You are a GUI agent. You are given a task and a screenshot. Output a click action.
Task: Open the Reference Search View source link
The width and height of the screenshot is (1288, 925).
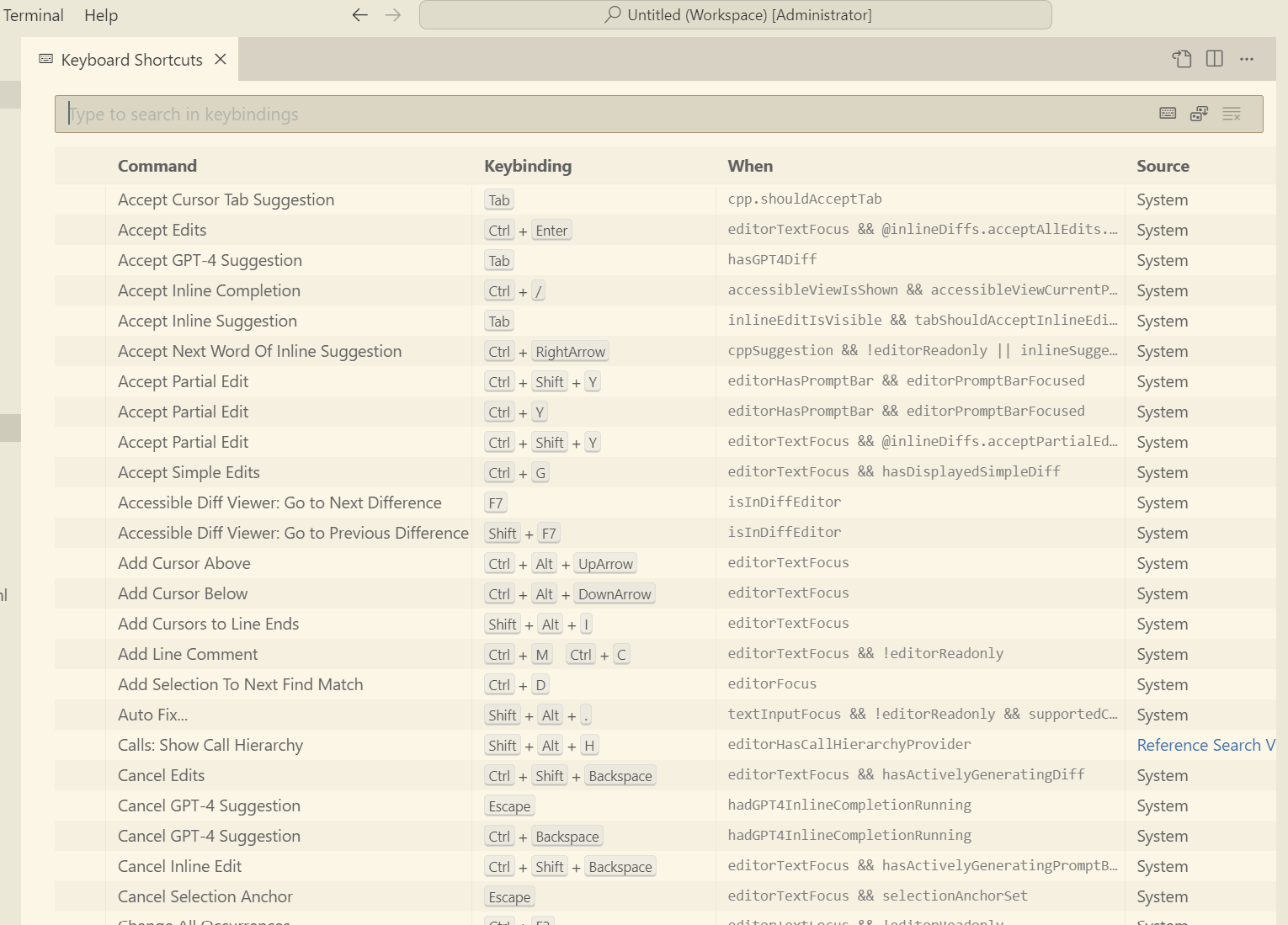pos(1206,745)
